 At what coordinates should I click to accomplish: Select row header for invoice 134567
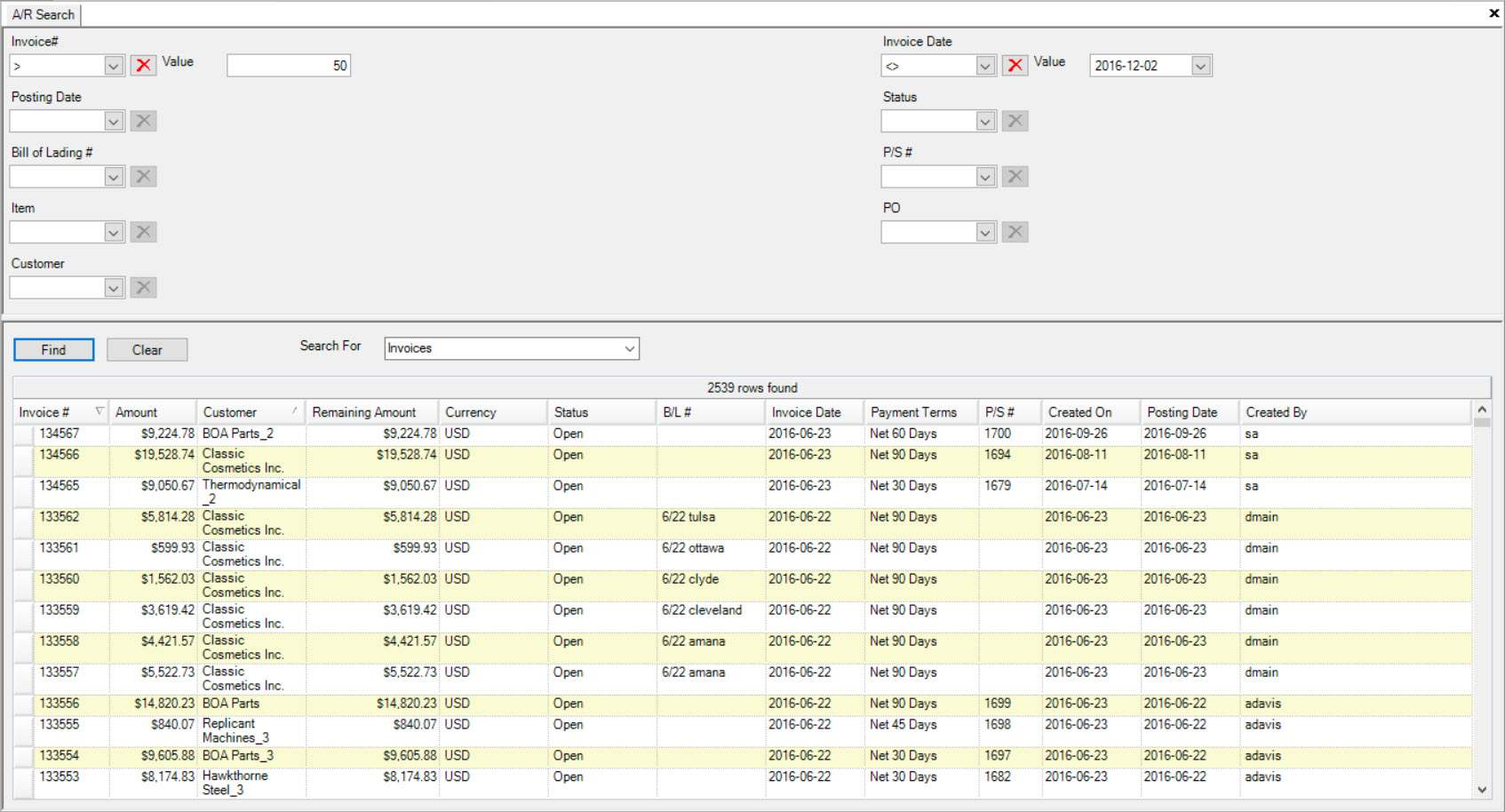click(x=24, y=434)
